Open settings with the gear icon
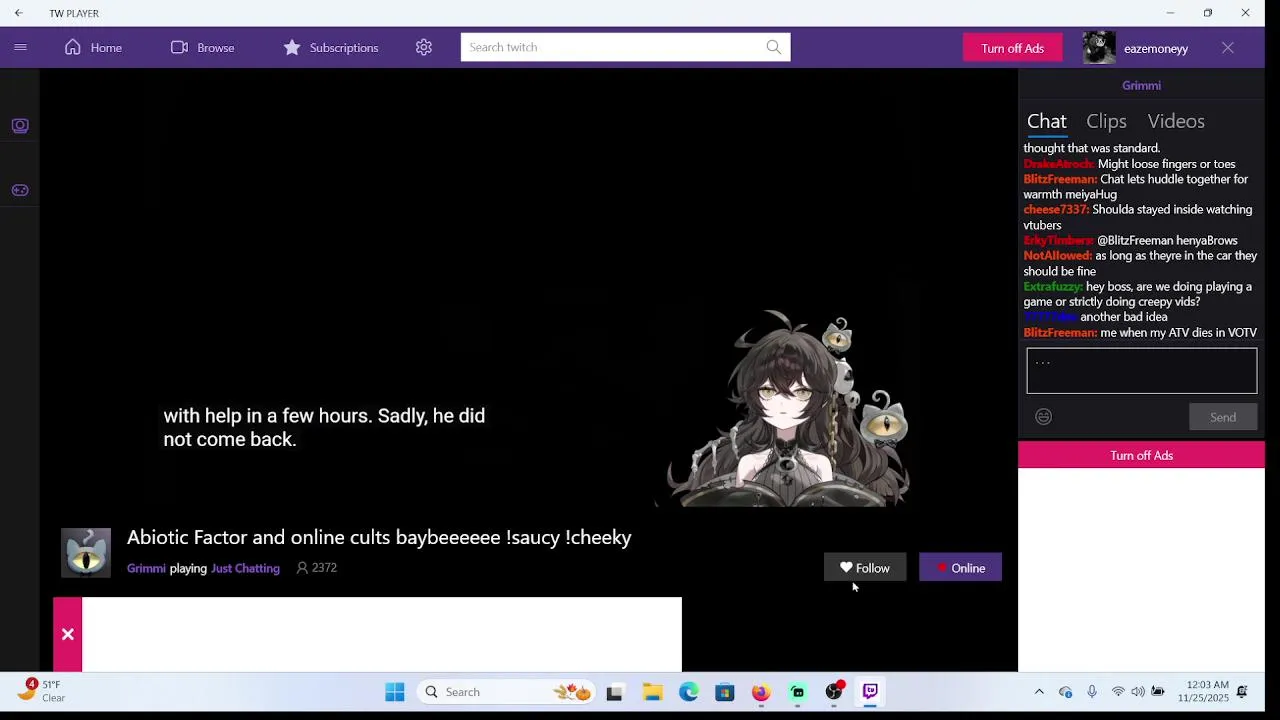The height and width of the screenshot is (720, 1280). [x=424, y=47]
